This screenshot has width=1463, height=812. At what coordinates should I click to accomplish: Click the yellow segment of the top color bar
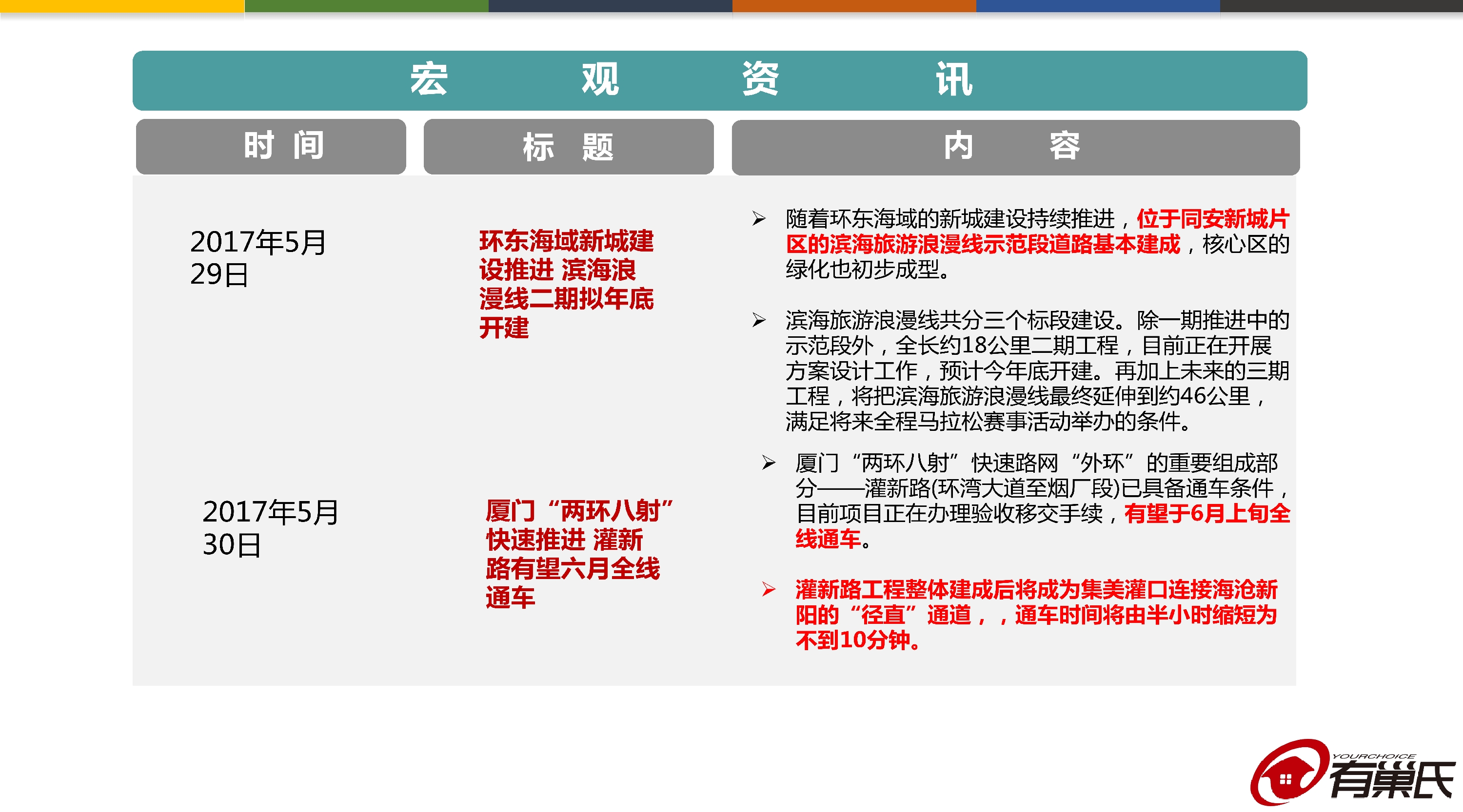pyautogui.click(x=122, y=6)
